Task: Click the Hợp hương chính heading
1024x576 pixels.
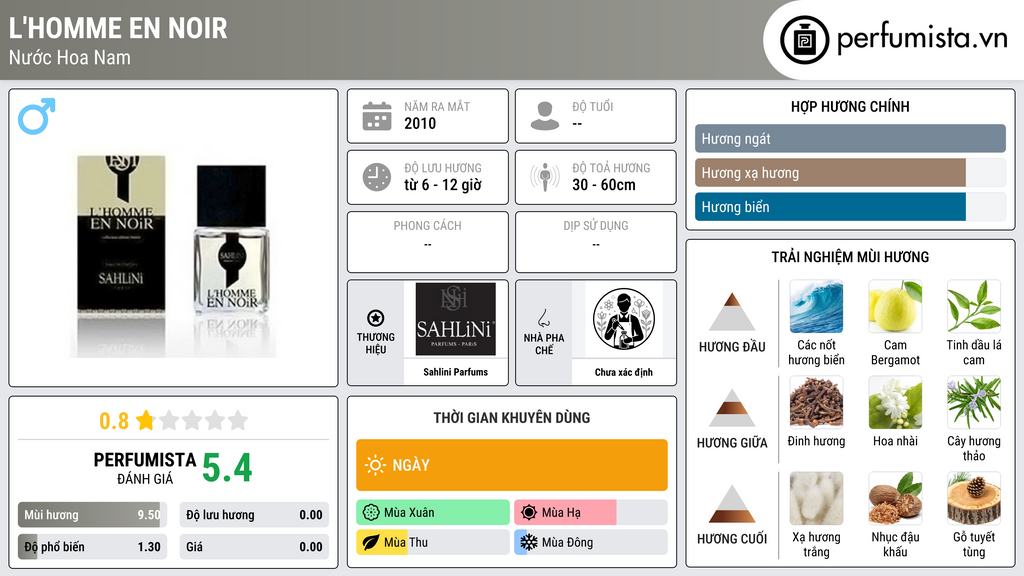Action: point(850,106)
